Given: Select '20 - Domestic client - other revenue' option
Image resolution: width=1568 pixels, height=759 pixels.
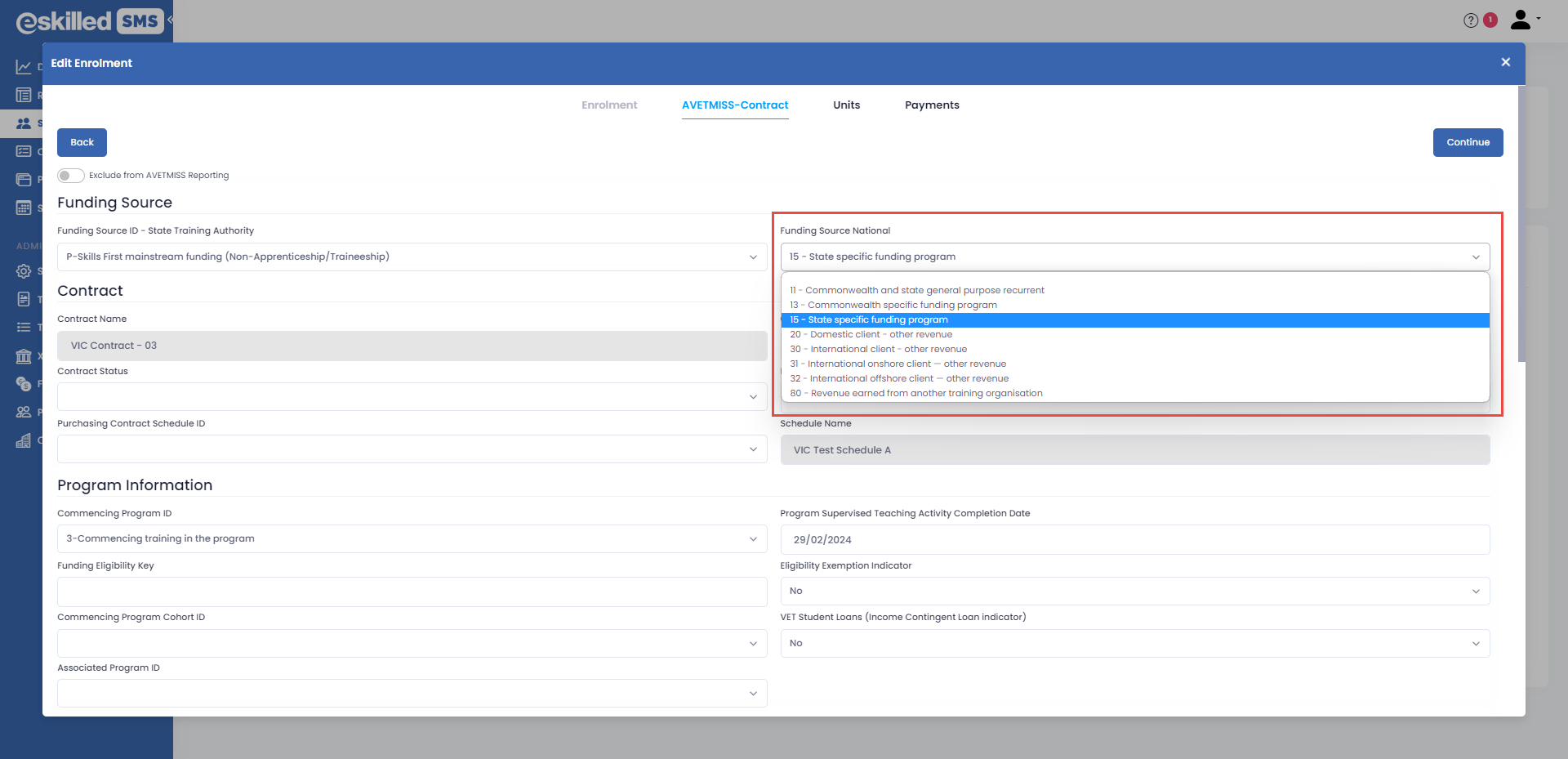Looking at the screenshot, I should coord(871,334).
